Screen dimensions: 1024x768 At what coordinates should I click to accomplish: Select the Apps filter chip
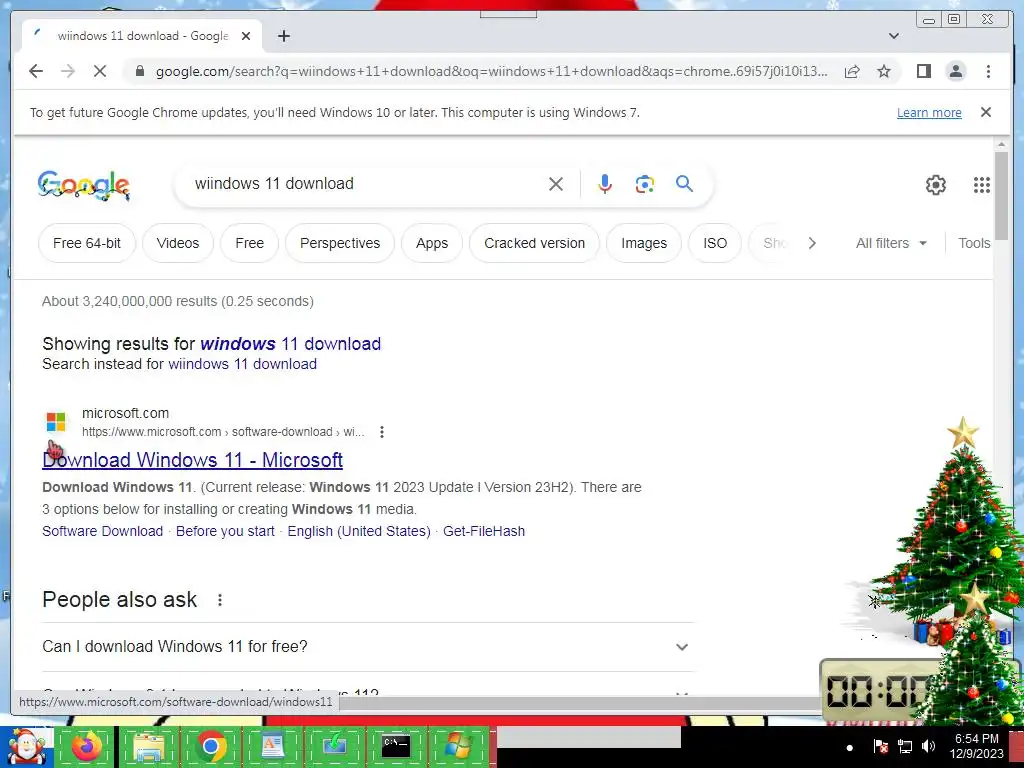point(432,243)
